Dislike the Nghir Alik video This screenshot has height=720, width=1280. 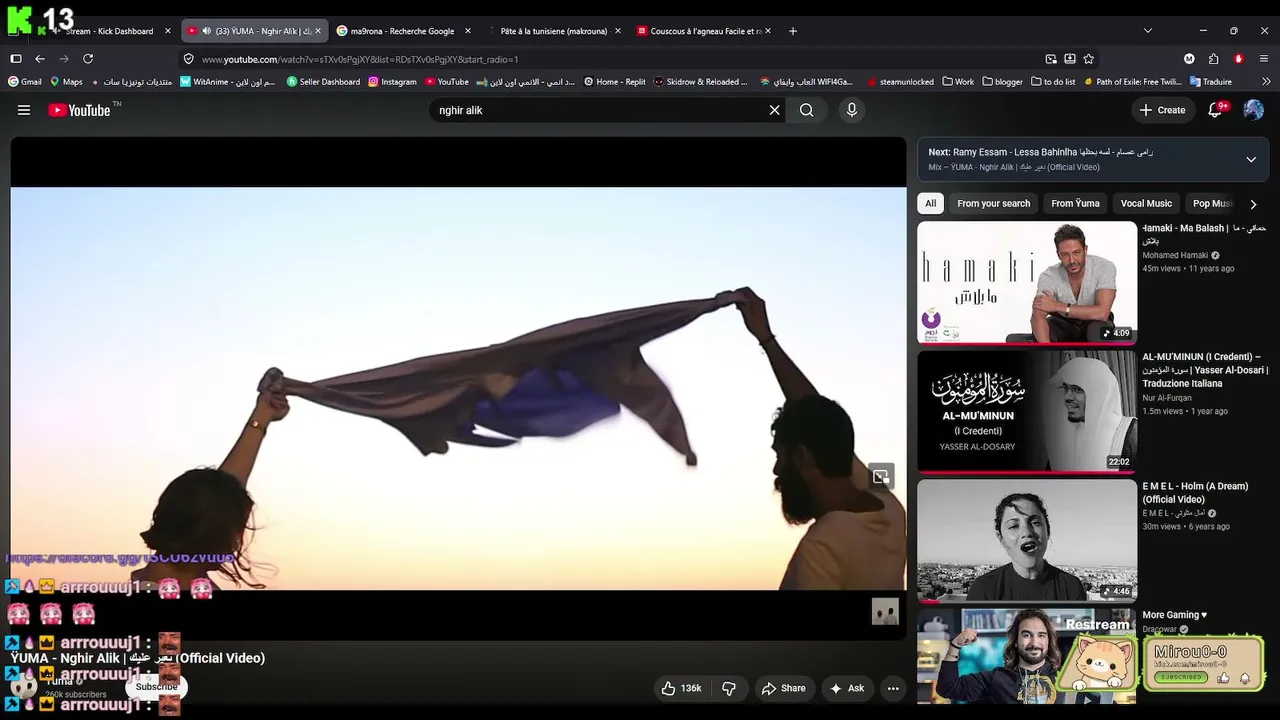coord(729,688)
